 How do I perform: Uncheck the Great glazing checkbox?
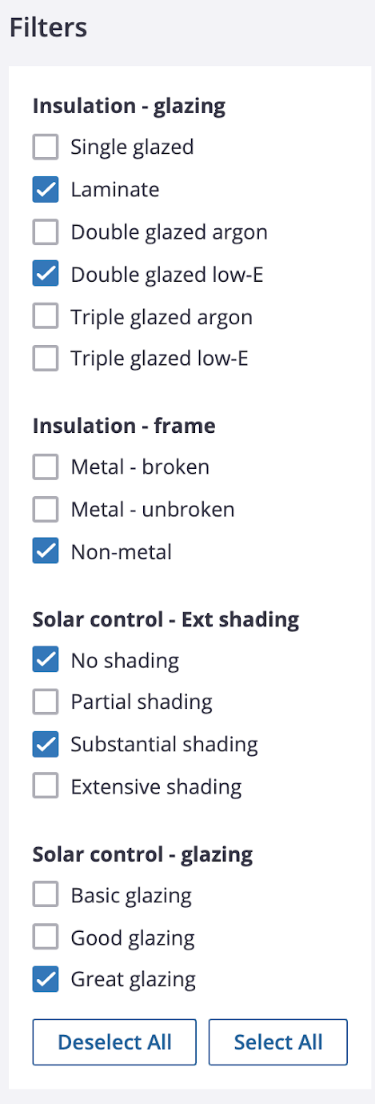click(x=46, y=980)
